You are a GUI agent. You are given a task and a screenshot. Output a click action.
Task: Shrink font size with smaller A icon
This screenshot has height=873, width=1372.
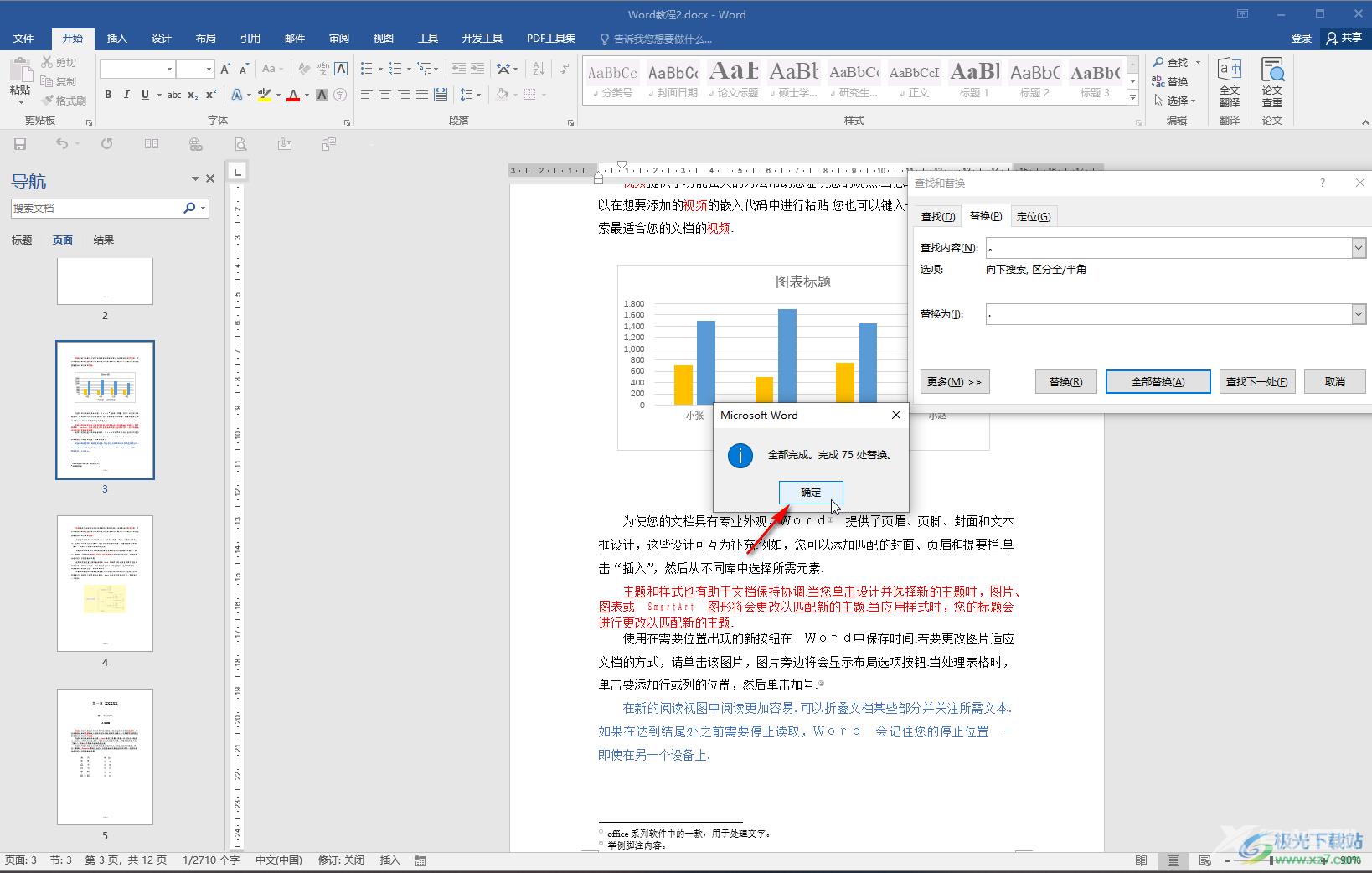point(244,69)
